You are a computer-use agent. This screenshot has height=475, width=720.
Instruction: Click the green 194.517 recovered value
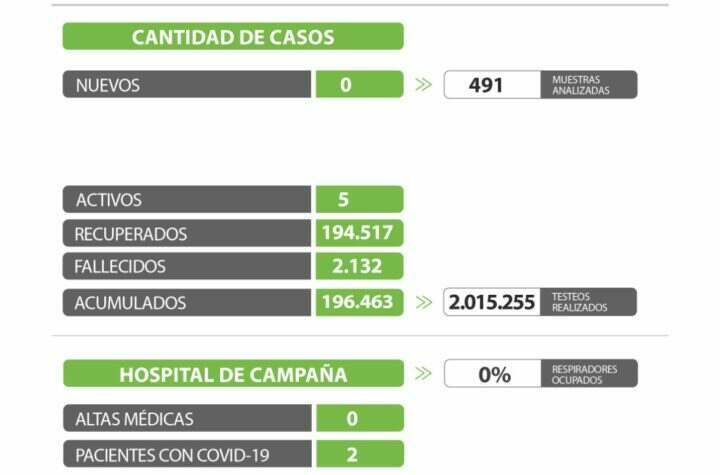click(359, 233)
